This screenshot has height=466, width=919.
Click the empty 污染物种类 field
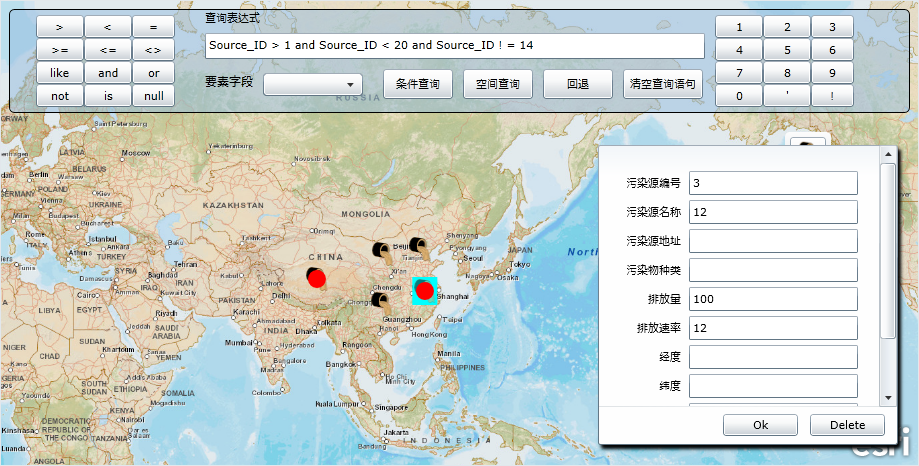pos(773,270)
